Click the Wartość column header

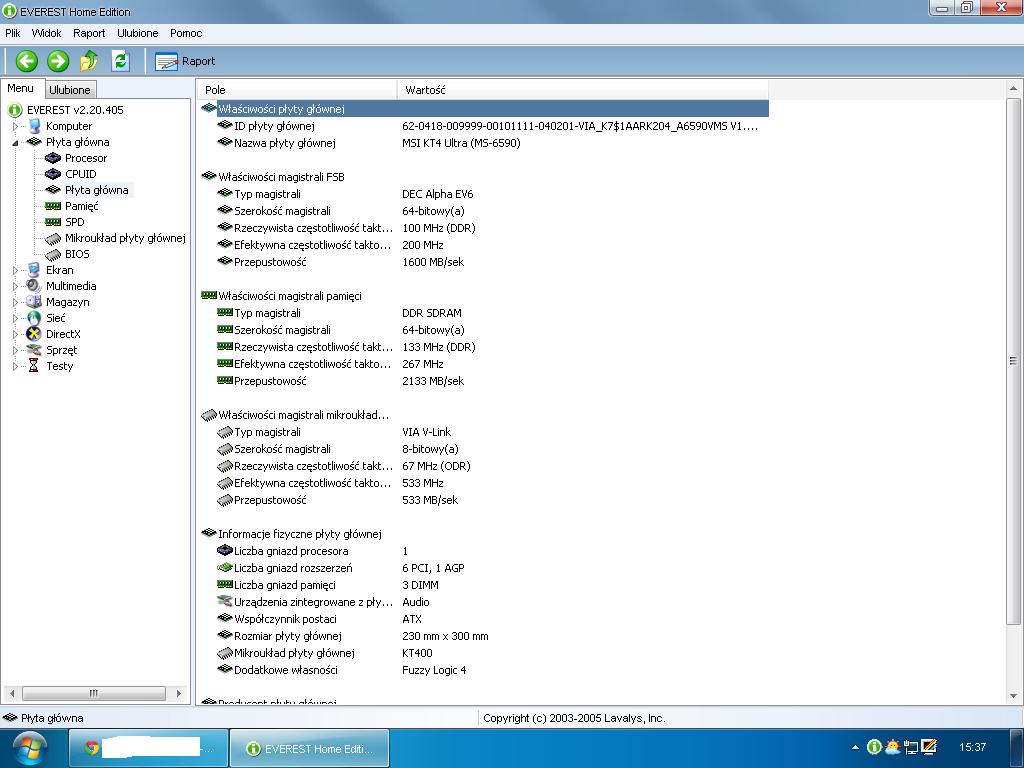[583, 89]
